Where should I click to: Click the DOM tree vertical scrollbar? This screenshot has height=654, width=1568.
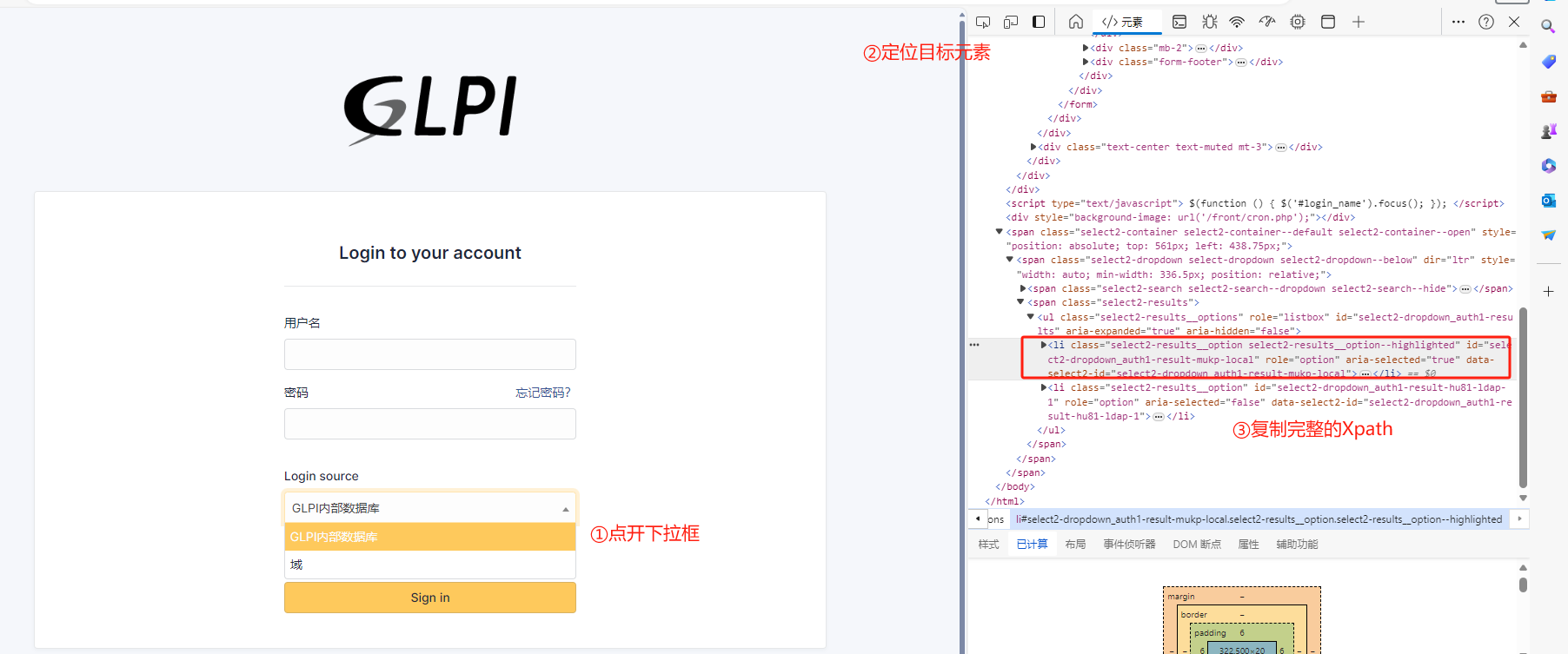[x=1523, y=398]
